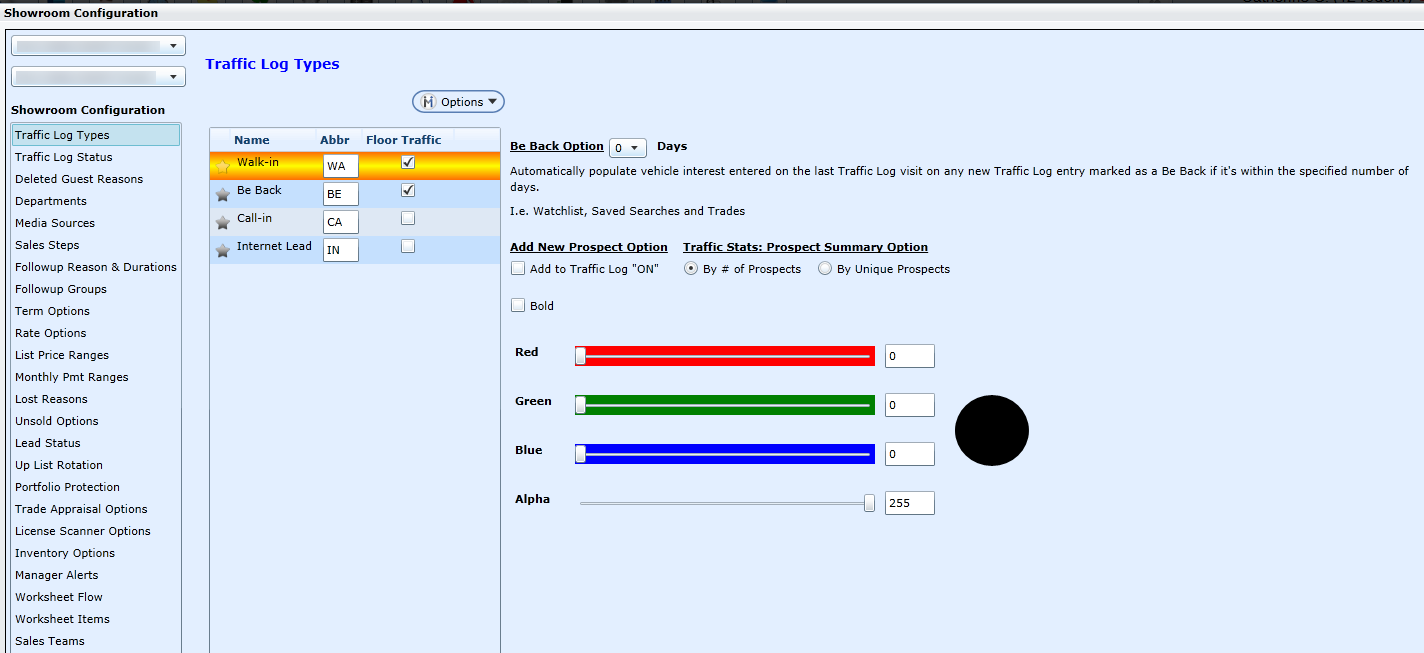
Task: Enable Add to Traffic Log "ON" checkbox
Action: click(x=518, y=268)
